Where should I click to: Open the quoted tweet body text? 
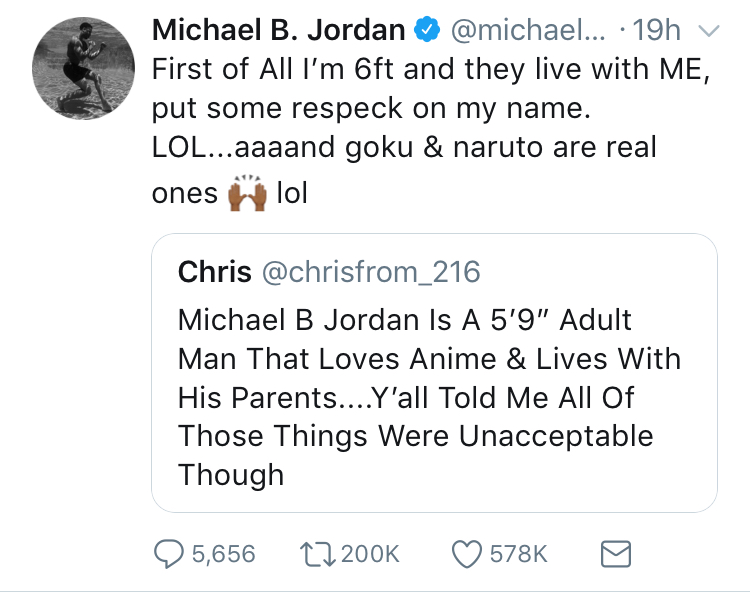pyautogui.click(x=429, y=397)
